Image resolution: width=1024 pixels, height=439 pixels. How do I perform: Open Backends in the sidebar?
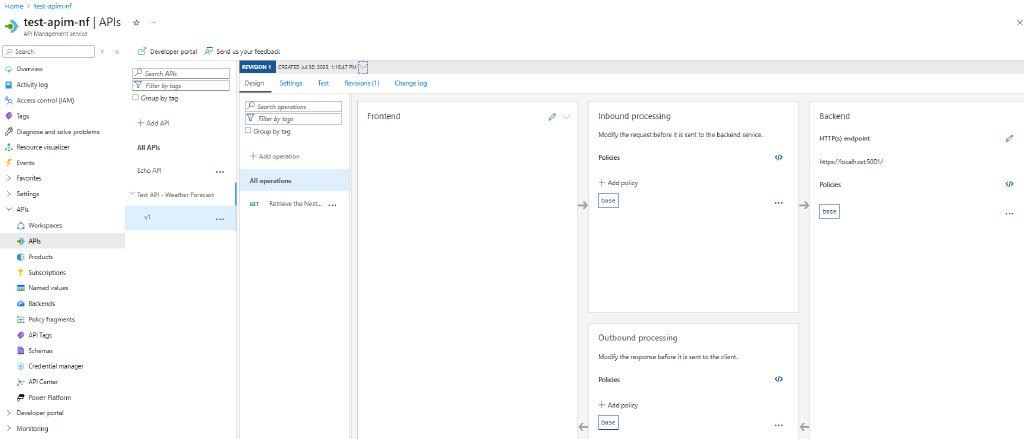point(42,303)
